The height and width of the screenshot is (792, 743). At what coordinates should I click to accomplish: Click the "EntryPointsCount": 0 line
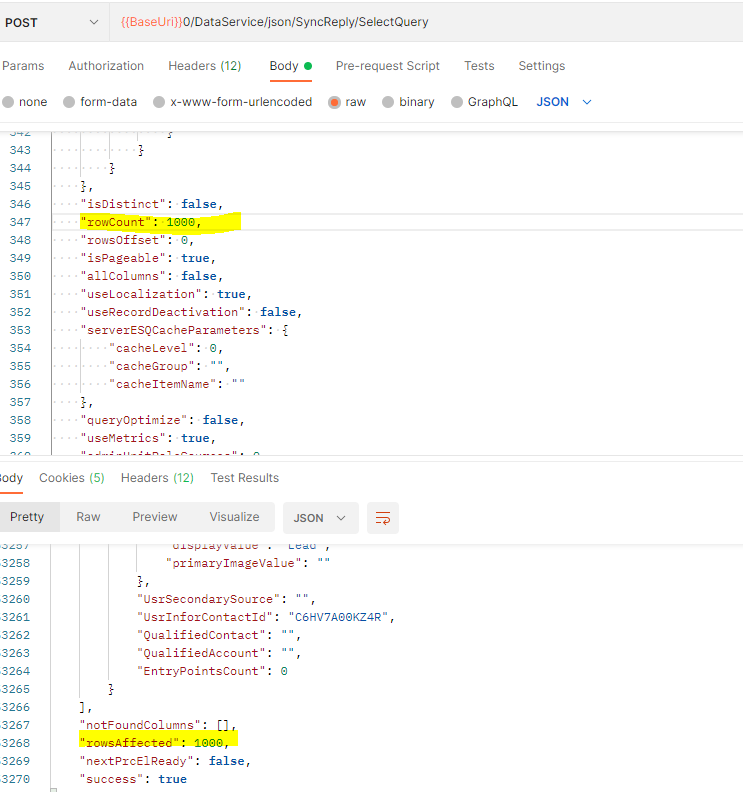click(x=212, y=671)
